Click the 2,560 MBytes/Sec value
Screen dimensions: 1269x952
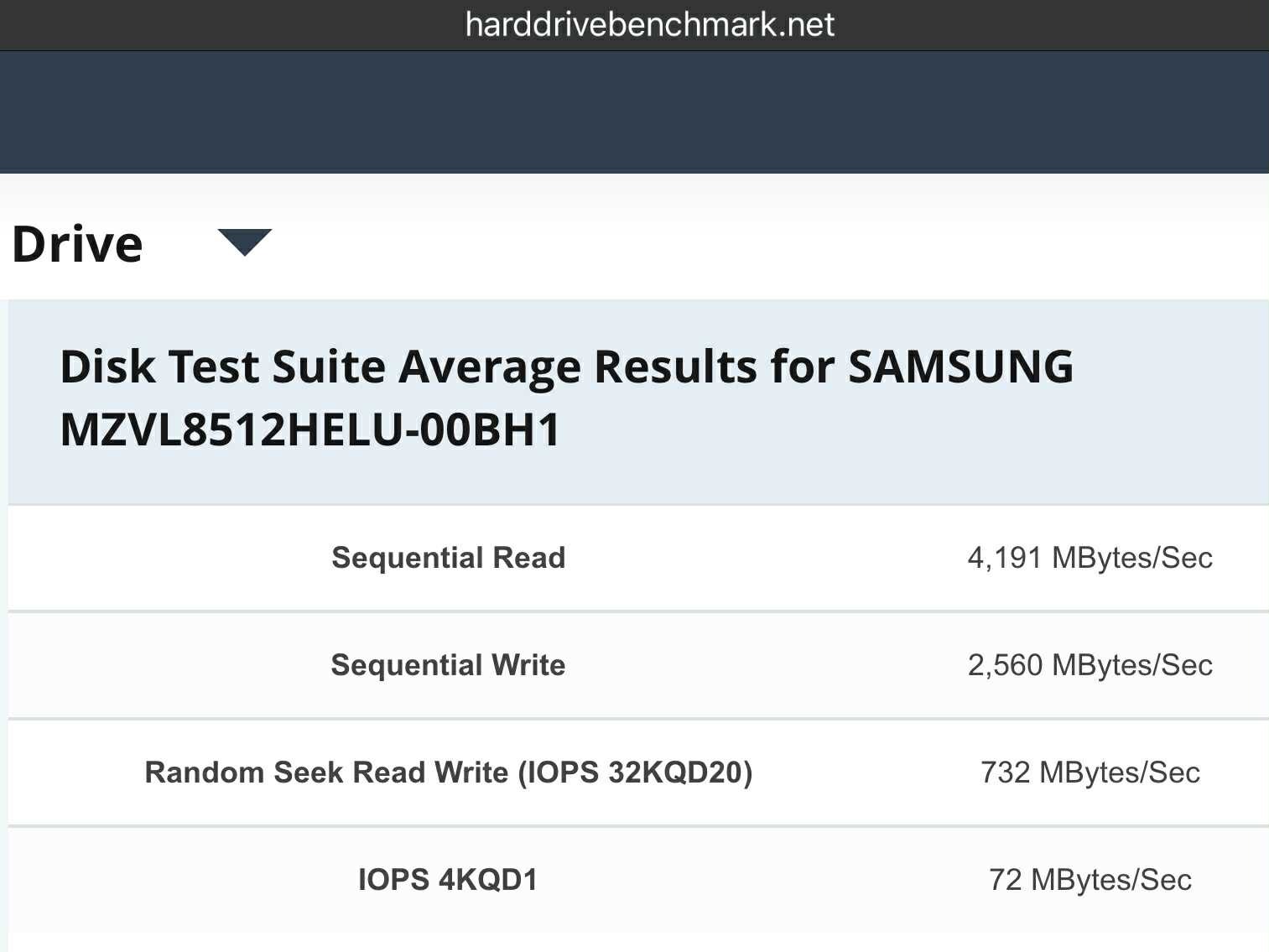(x=1090, y=665)
